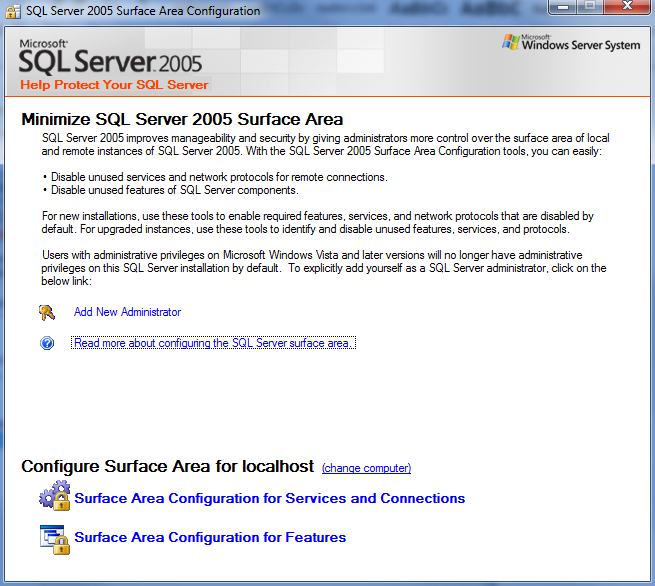Close the Surface Area Configuration window
The image size is (655, 586).
pos(627,7)
